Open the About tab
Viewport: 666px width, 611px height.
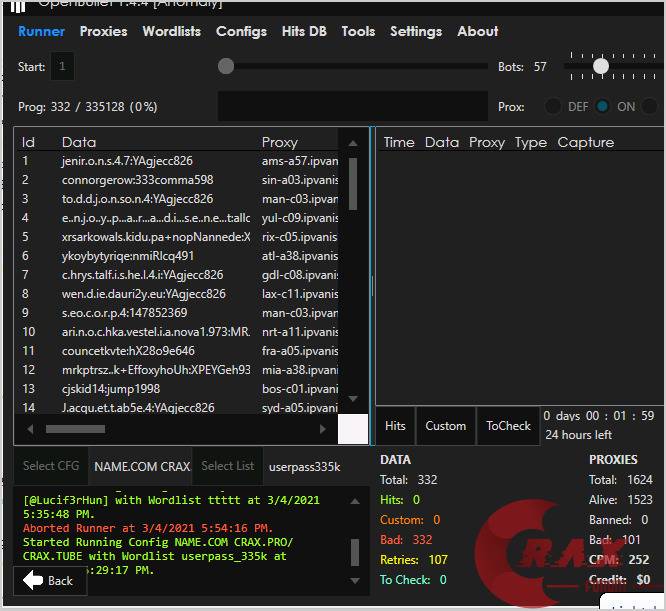[477, 31]
